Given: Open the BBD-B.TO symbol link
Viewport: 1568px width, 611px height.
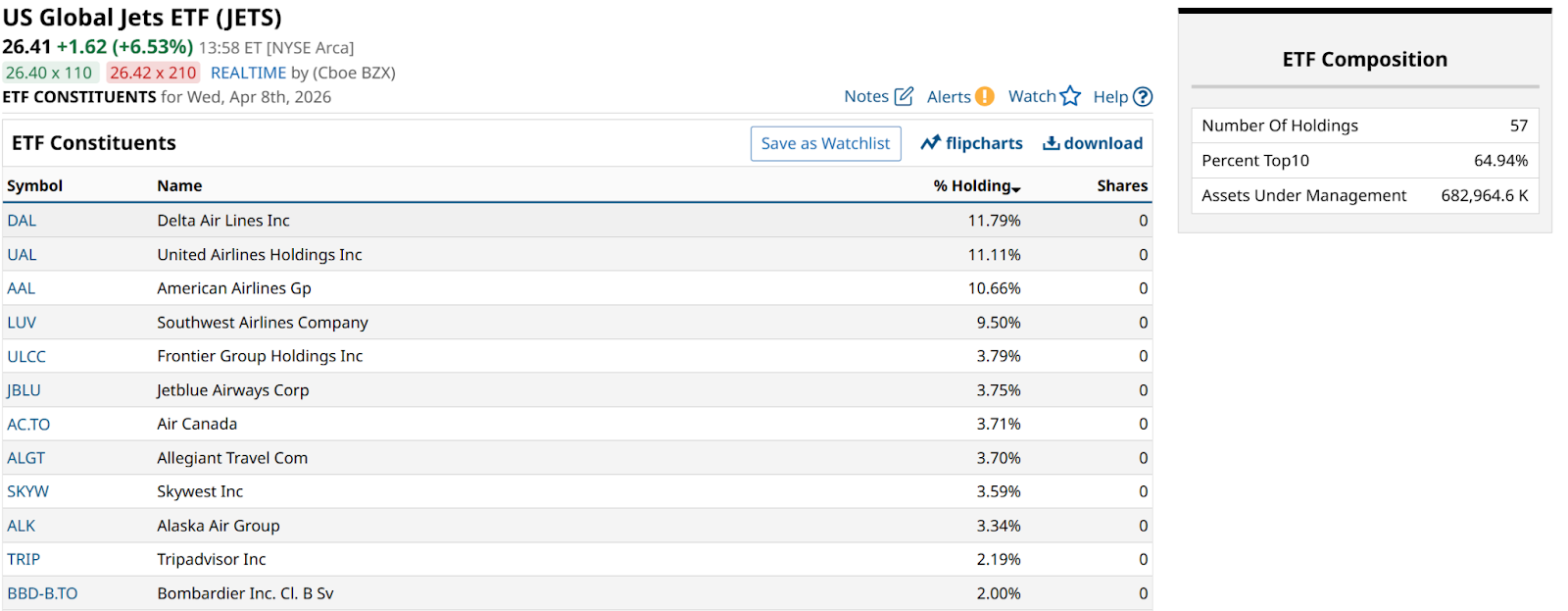Looking at the screenshot, I should (42, 593).
